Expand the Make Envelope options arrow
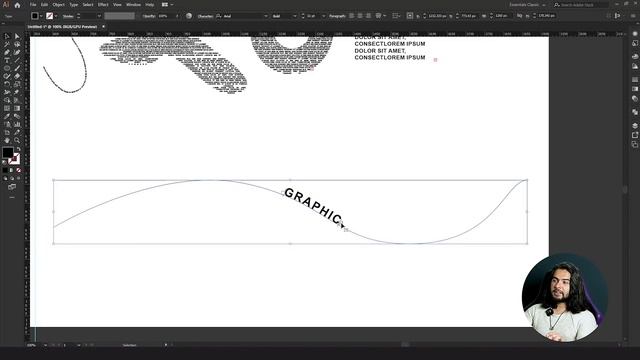This screenshot has width=640, height=360. [384, 16]
